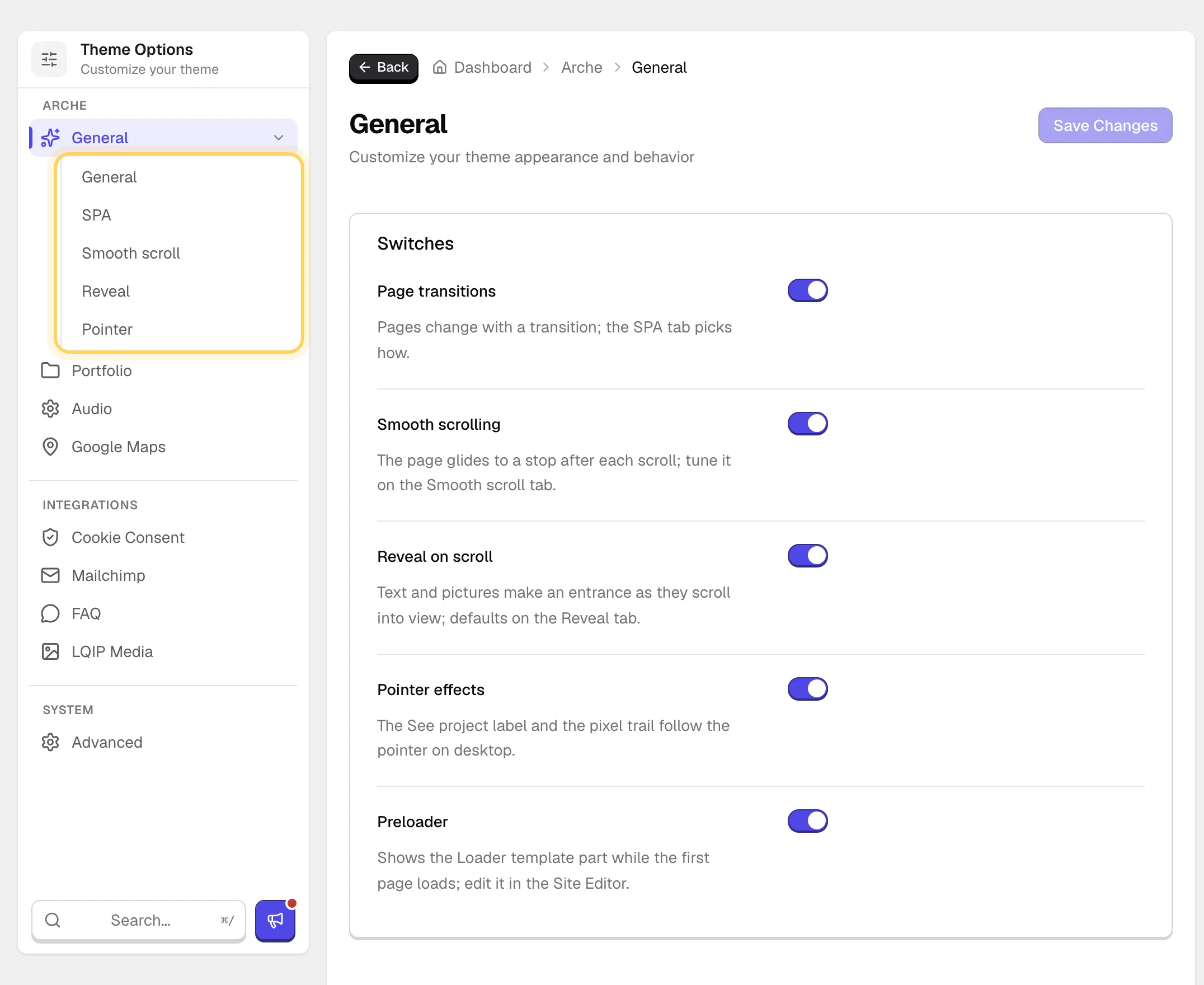Screen dimensions: 1204x985
Task: Click the Theme Options sliders icon
Action: 49,59
